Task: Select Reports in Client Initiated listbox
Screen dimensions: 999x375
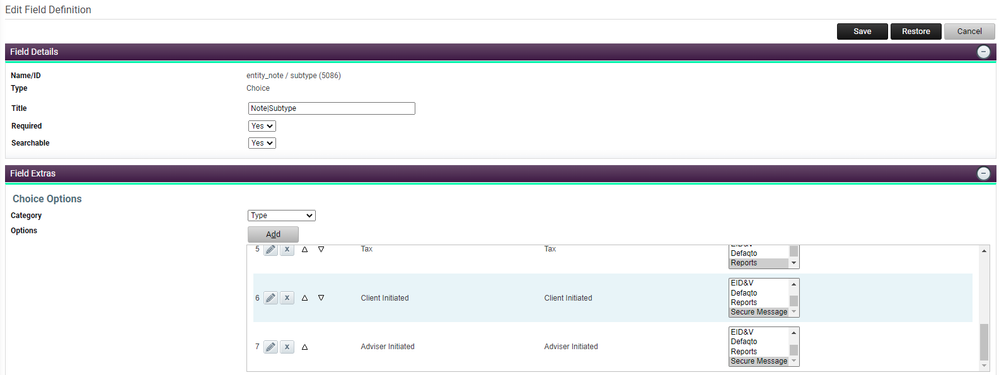Action: 758,302
